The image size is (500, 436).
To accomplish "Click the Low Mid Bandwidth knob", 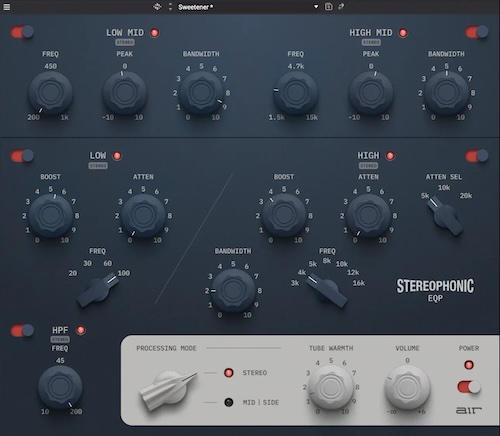I will (201, 93).
